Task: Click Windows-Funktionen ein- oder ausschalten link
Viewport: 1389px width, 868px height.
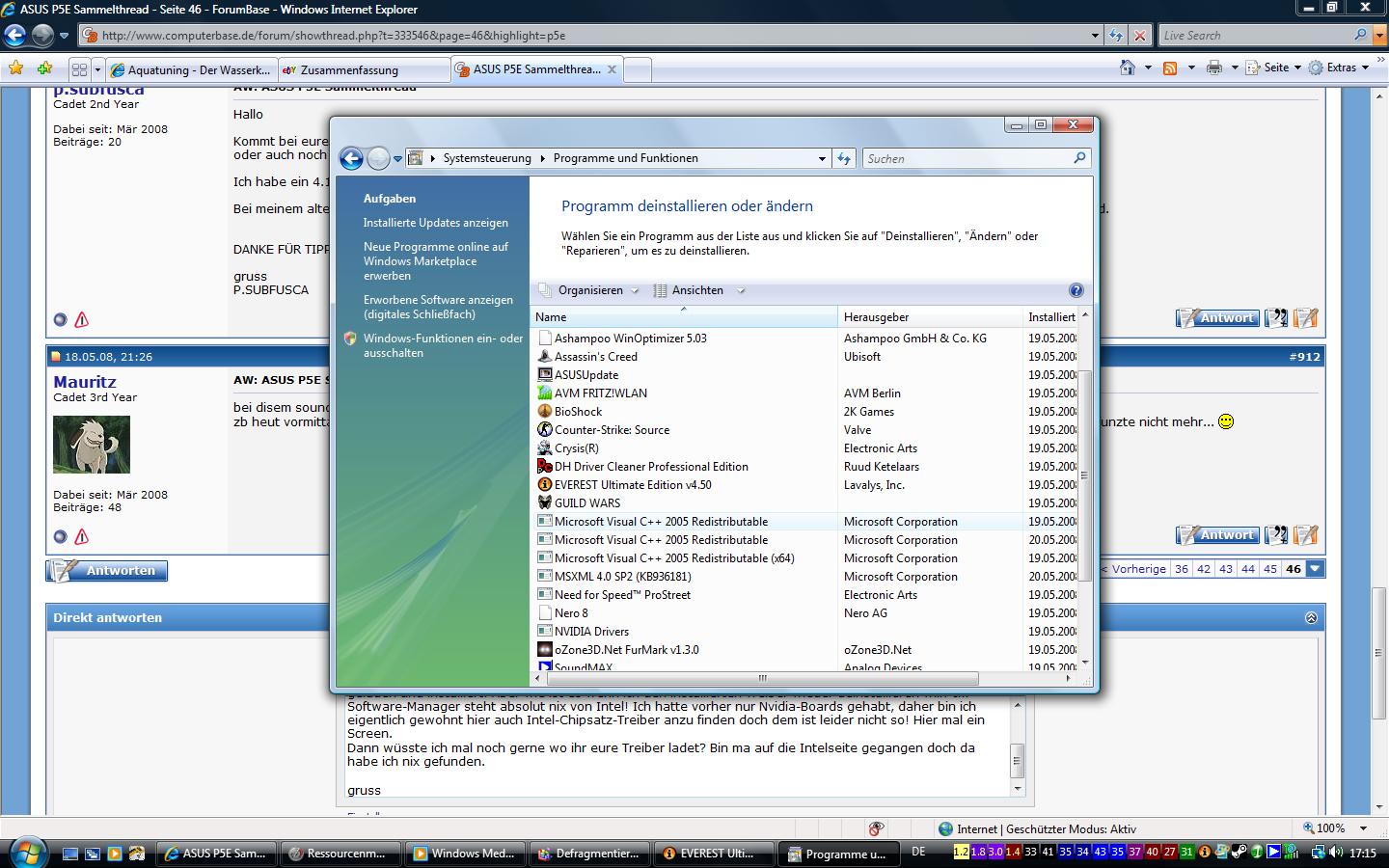Action: point(443,345)
